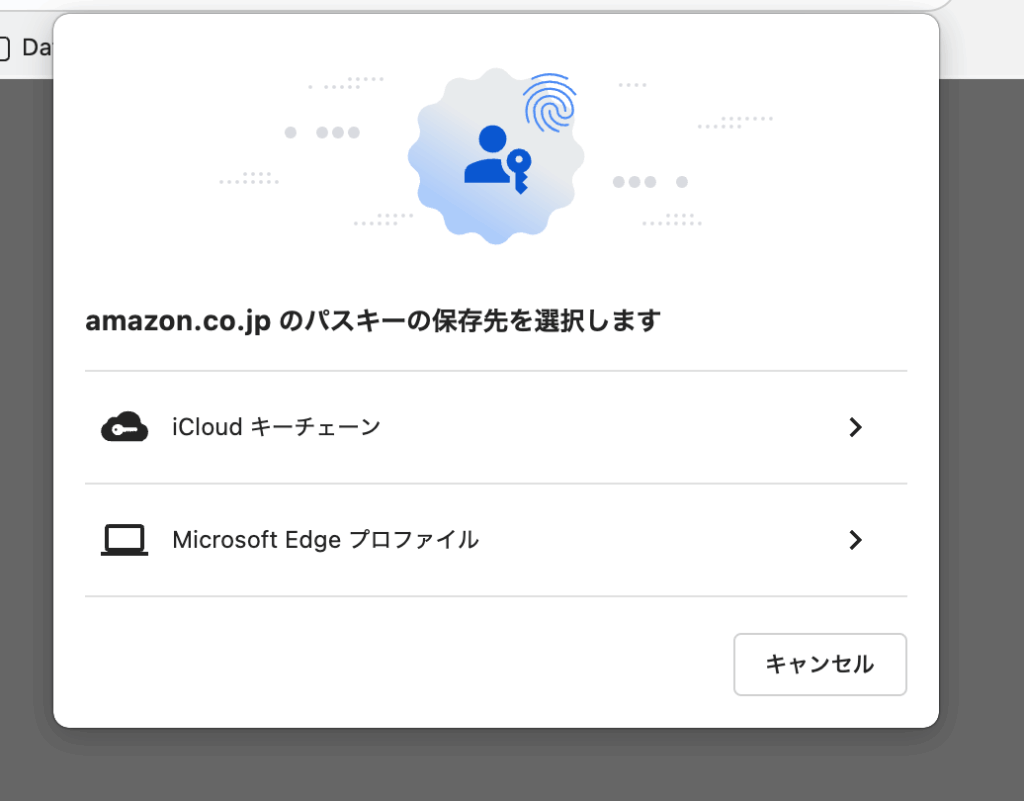Click the パスキーの保存先を選択します heading text
1024x801 pixels.
point(468,322)
